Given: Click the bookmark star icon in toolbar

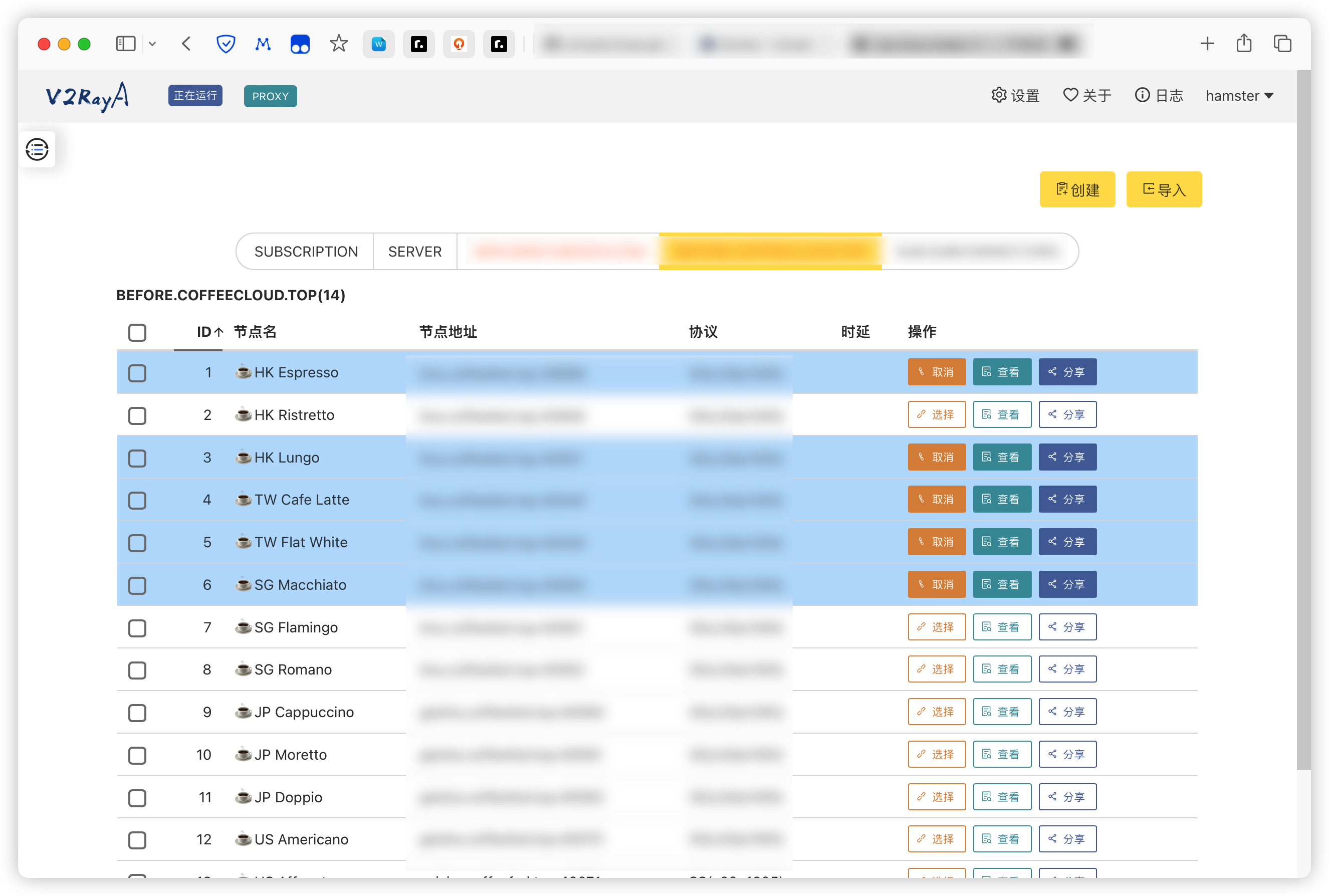Looking at the screenshot, I should tap(338, 44).
